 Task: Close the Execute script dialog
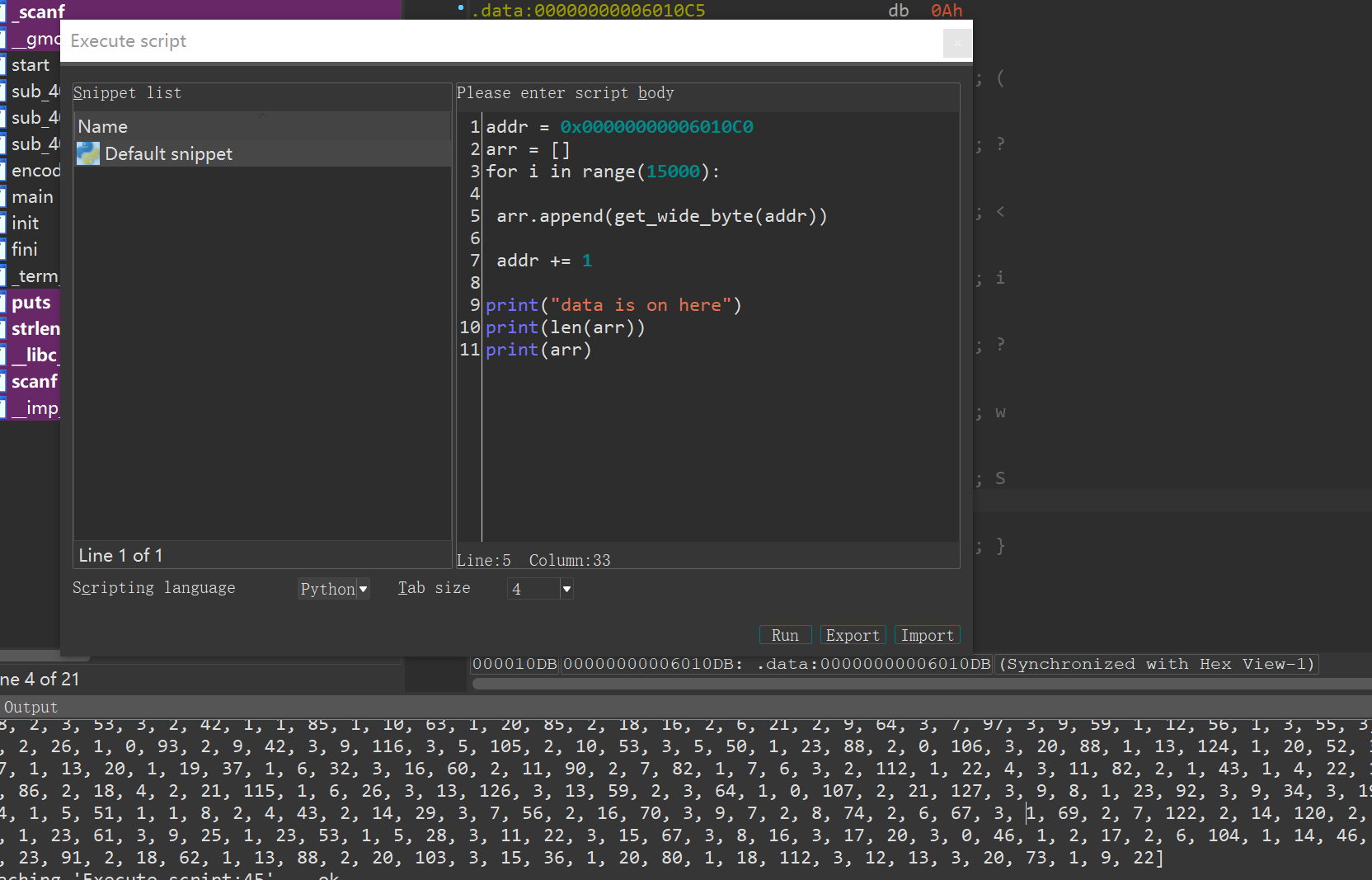(x=957, y=43)
